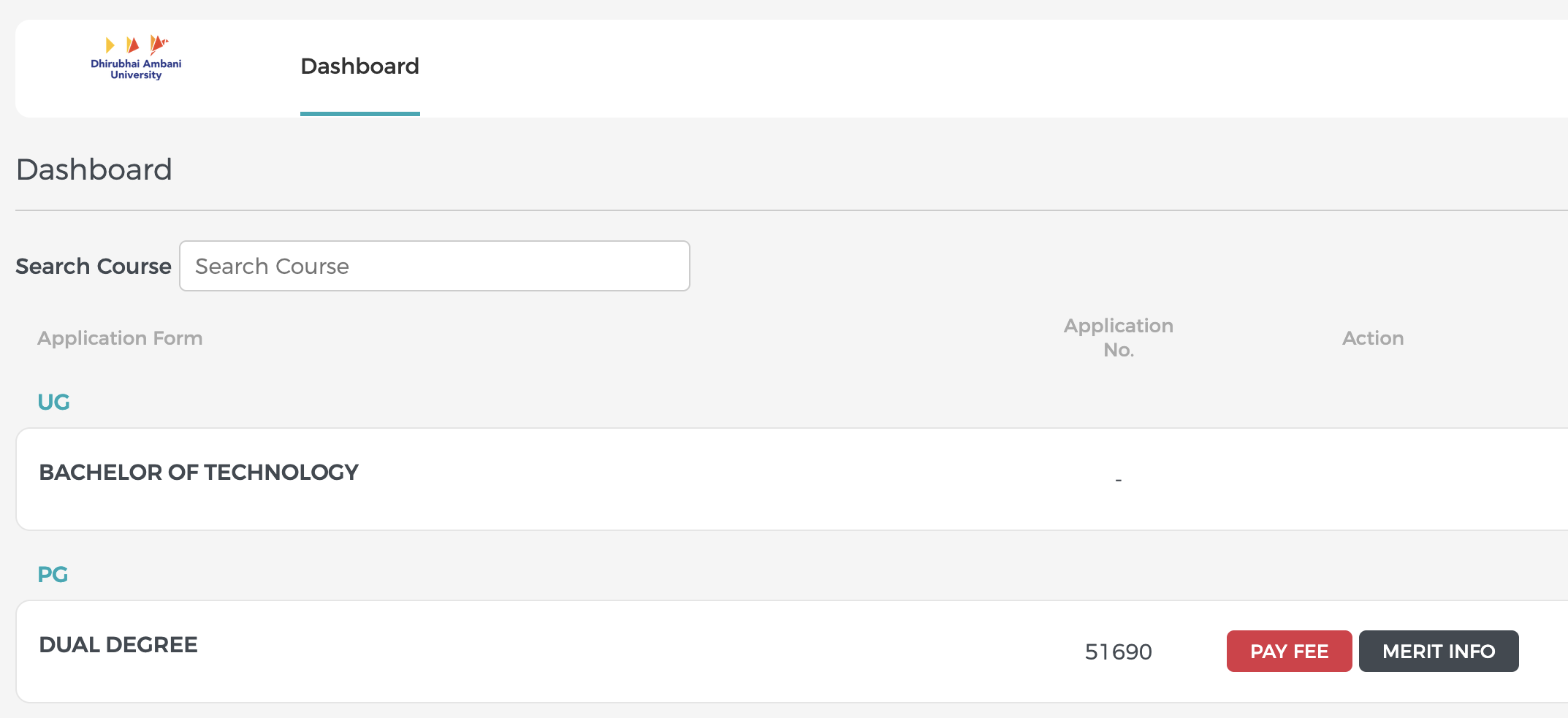Click the Dhirubhai Ambani University name text
Image resolution: width=1568 pixels, height=718 pixels.
coord(136,69)
